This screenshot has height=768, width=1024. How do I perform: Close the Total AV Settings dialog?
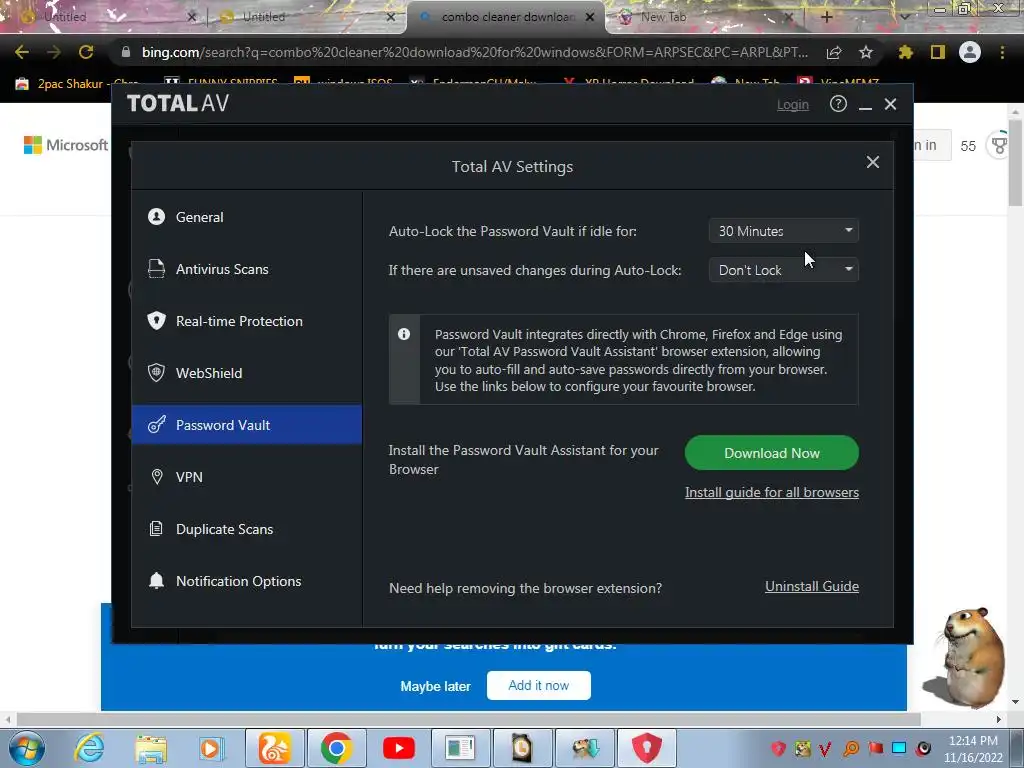[872, 162]
